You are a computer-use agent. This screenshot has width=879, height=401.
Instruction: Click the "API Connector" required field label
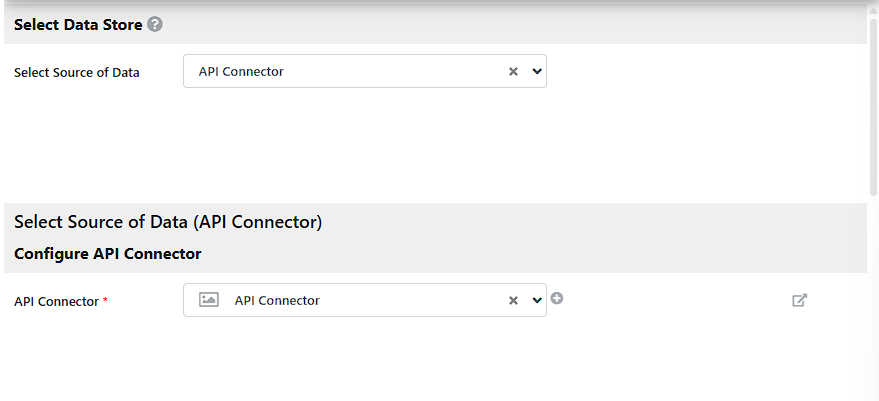tap(56, 301)
